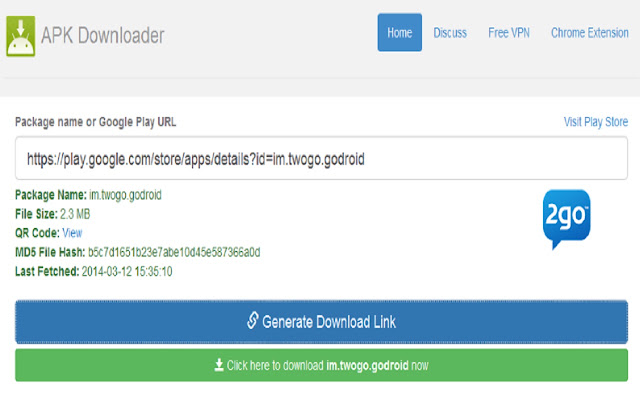Click the Generate Download Link button

[321, 322]
